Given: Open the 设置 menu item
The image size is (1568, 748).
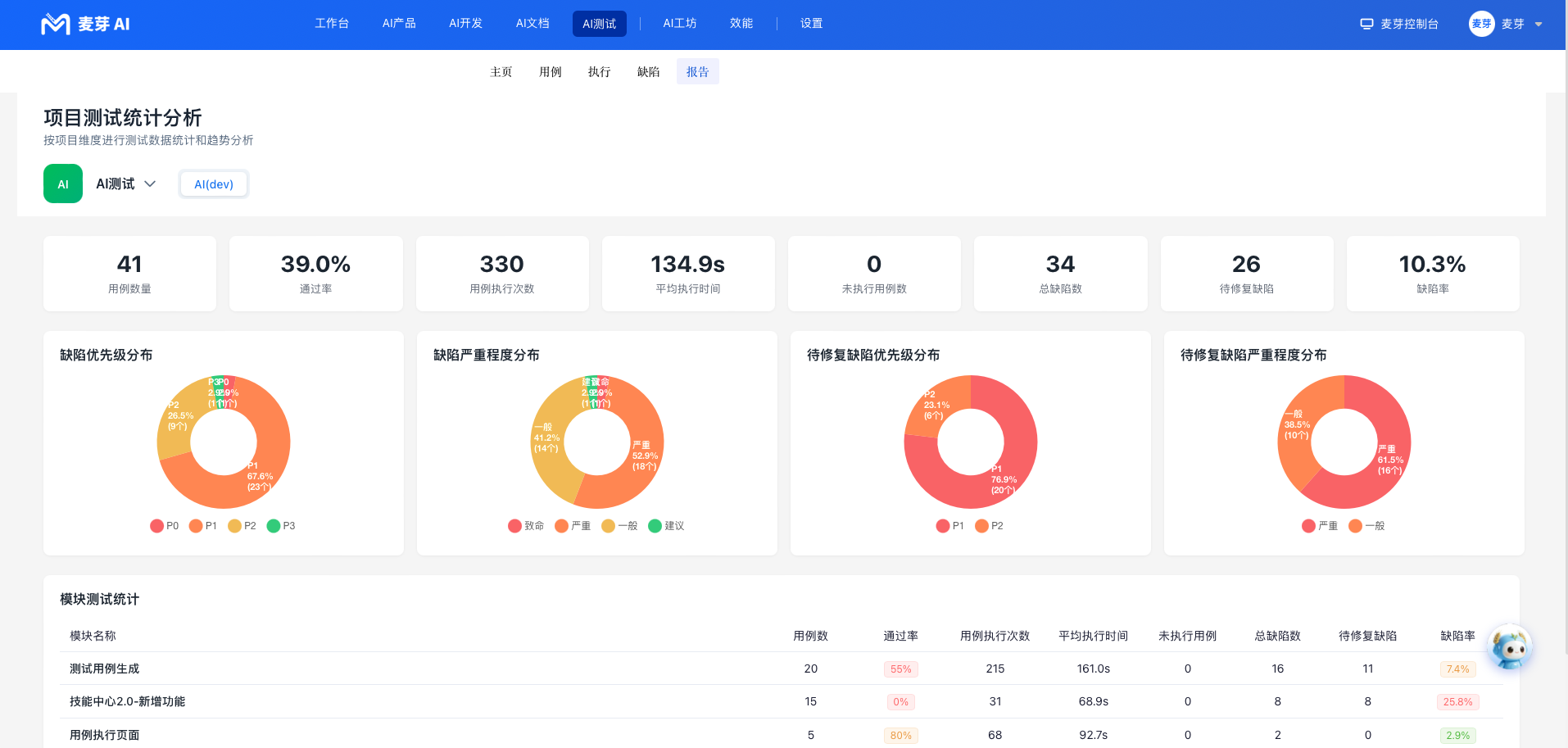Looking at the screenshot, I should [811, 24].
